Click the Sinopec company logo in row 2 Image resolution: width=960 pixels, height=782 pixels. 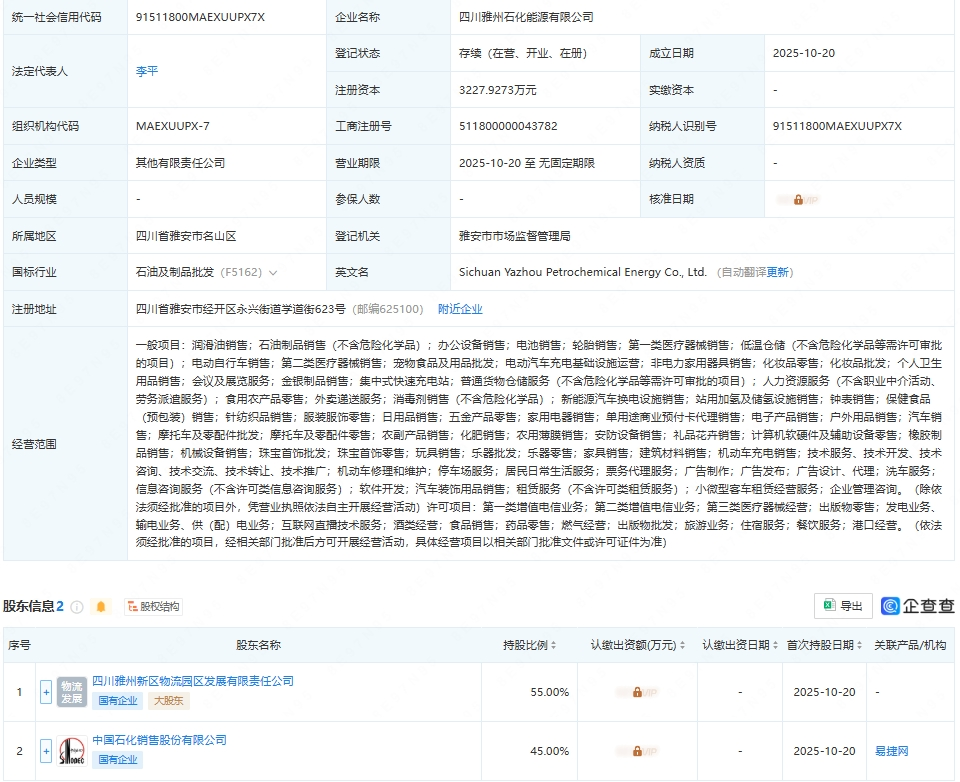coord(72,751)
